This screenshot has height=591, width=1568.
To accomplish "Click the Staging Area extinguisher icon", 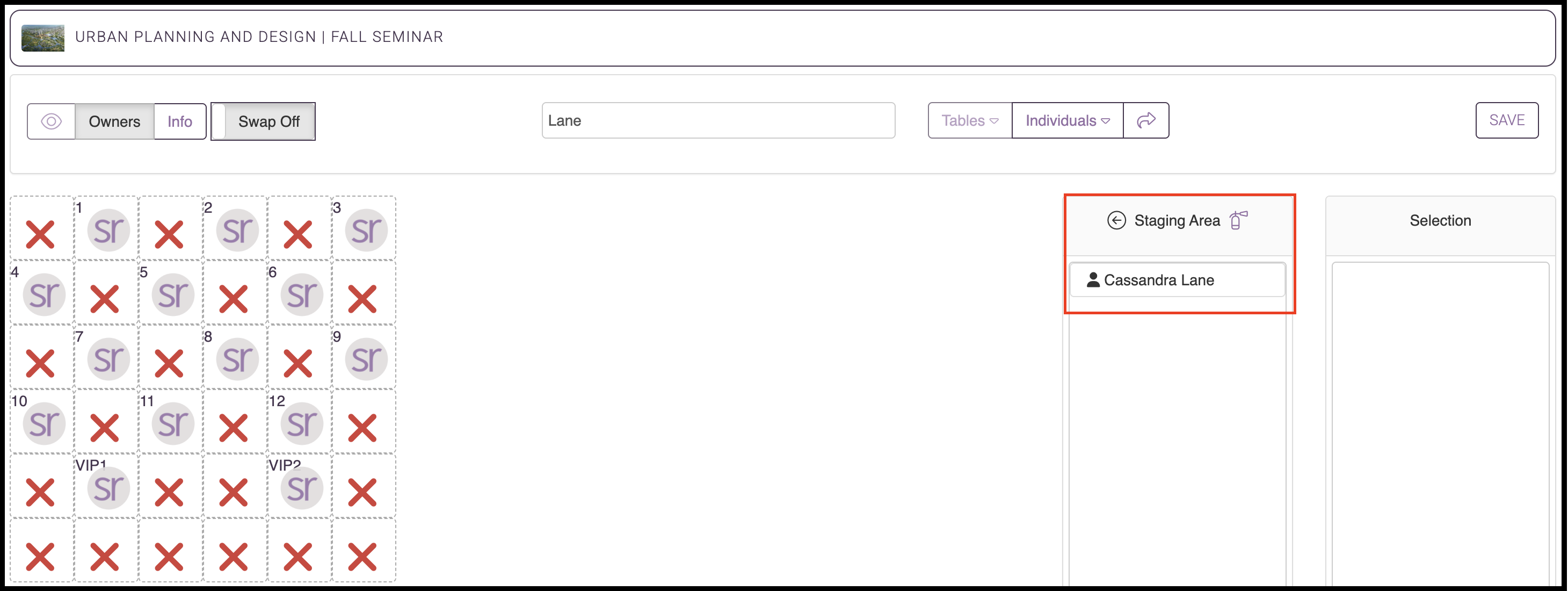I will tap(1238, 220).
